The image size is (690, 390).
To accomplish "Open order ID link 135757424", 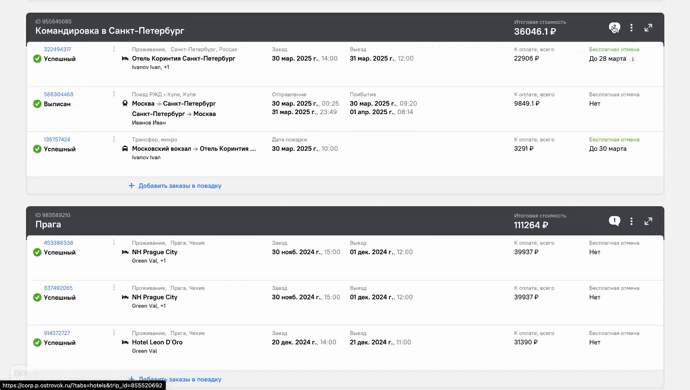I will click(57, 140).
